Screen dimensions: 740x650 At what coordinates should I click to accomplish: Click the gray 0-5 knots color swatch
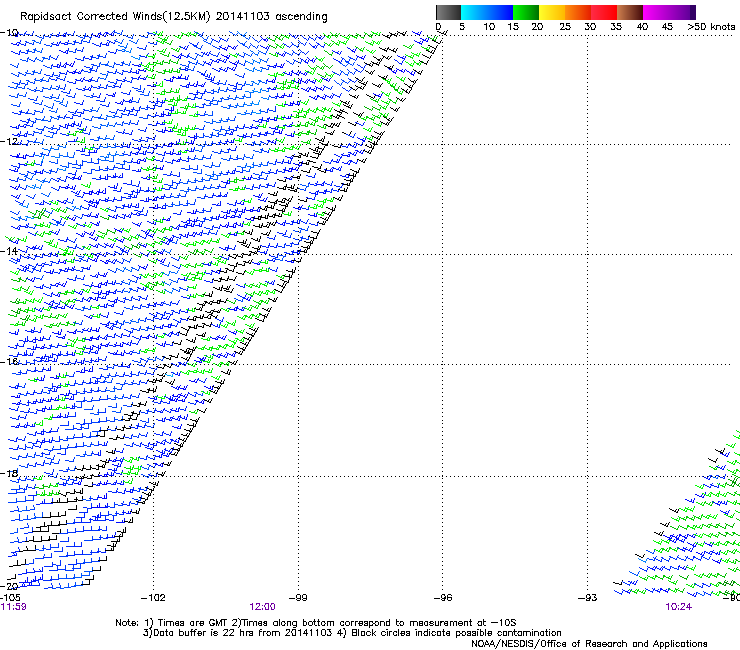448,12
